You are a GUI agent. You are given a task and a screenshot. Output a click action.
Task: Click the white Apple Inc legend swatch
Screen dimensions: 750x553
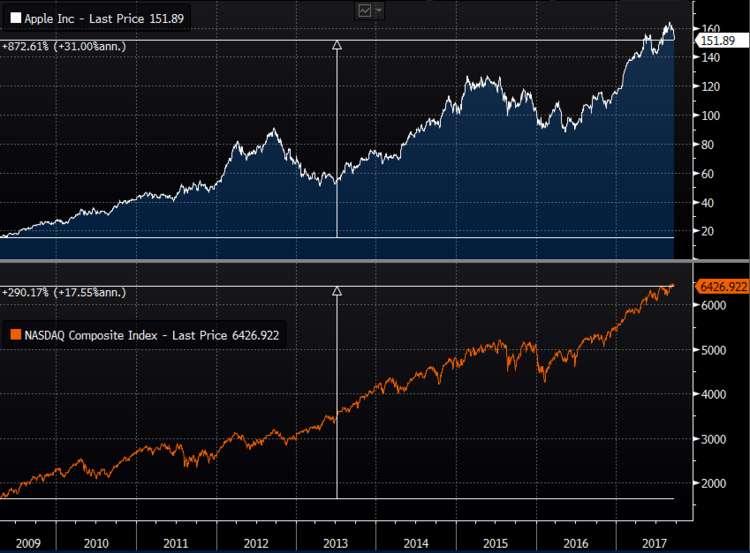(16, 18)
